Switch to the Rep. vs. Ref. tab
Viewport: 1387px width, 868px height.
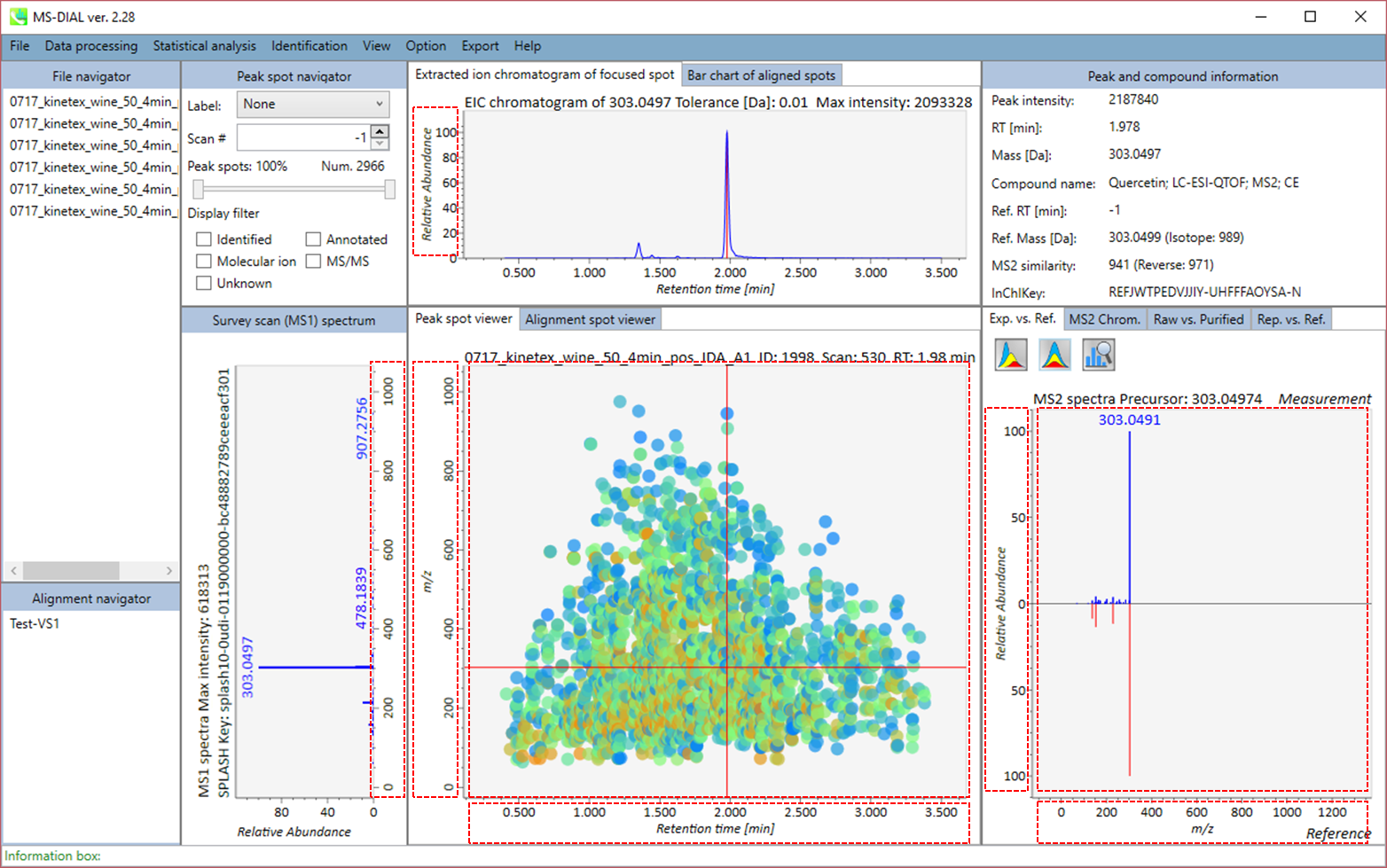click(1291, 319)
